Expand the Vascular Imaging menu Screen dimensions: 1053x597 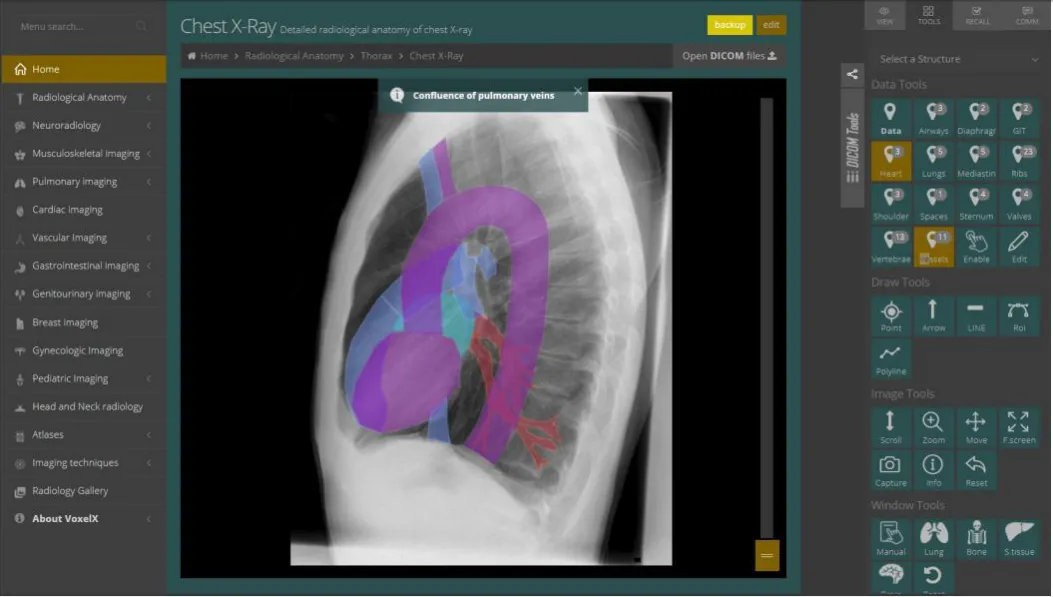83,238
